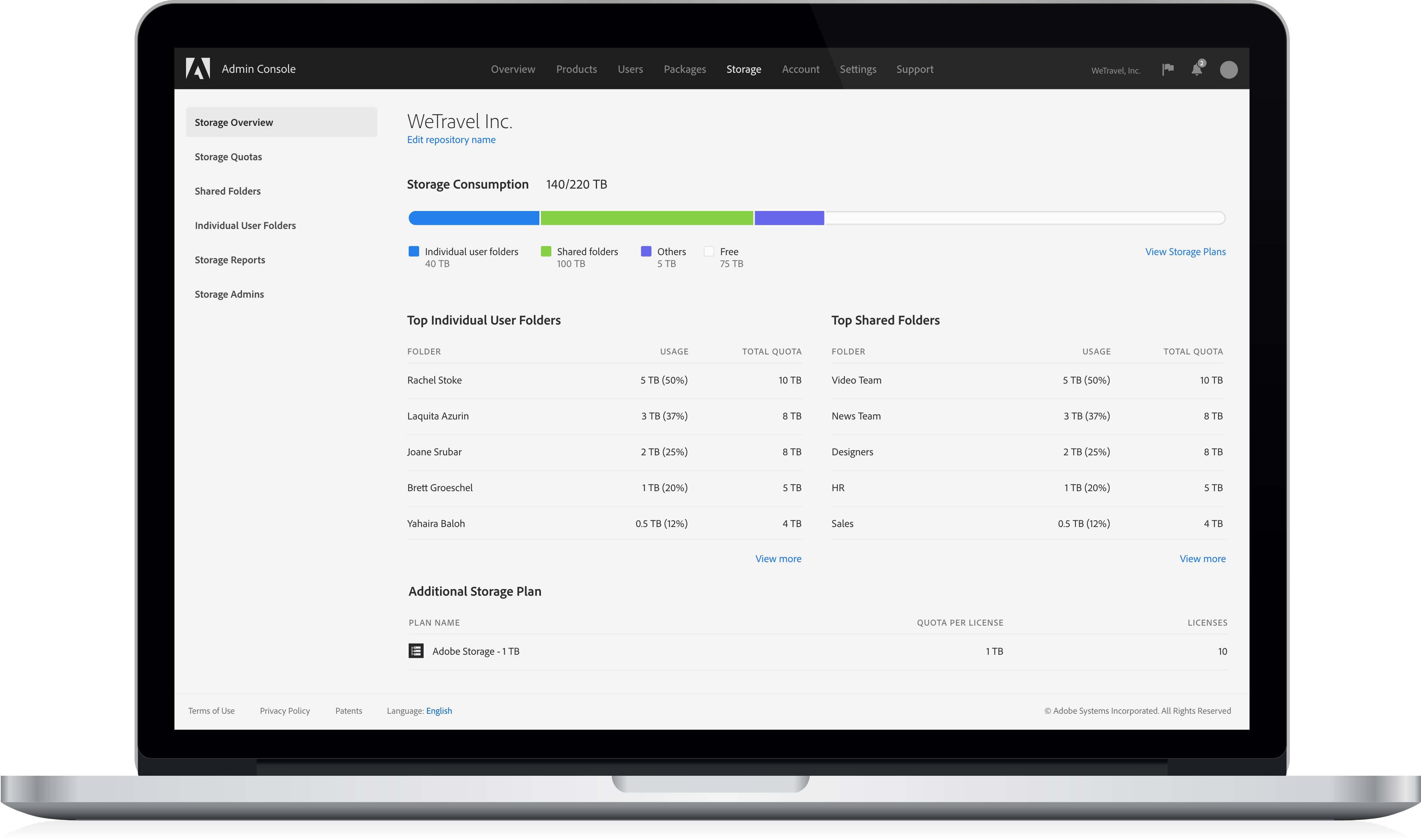Open the Packages tab
Screen dimensions: 1421x840
[x=684, y=69]
